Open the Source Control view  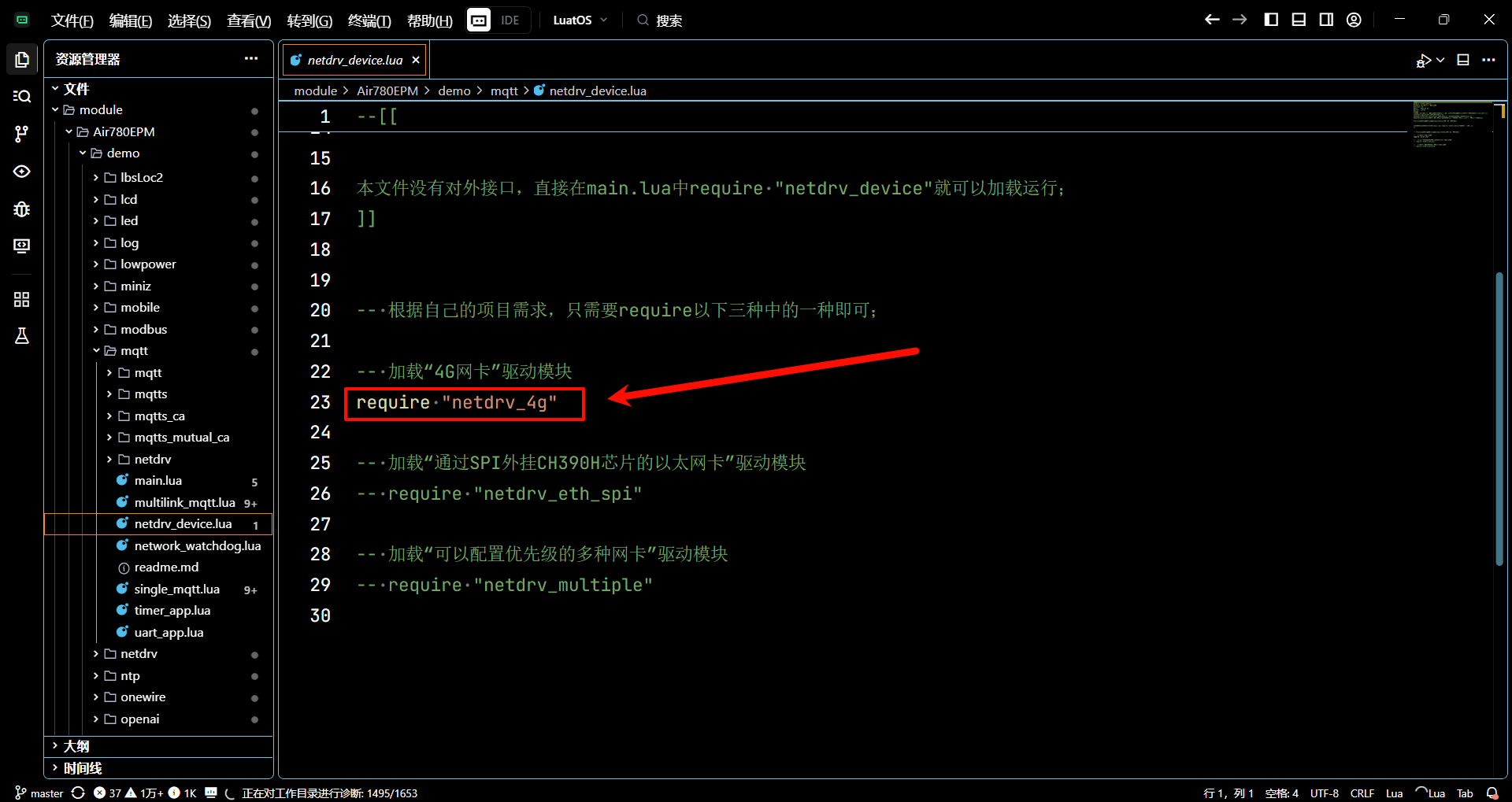tap(22, 134)
